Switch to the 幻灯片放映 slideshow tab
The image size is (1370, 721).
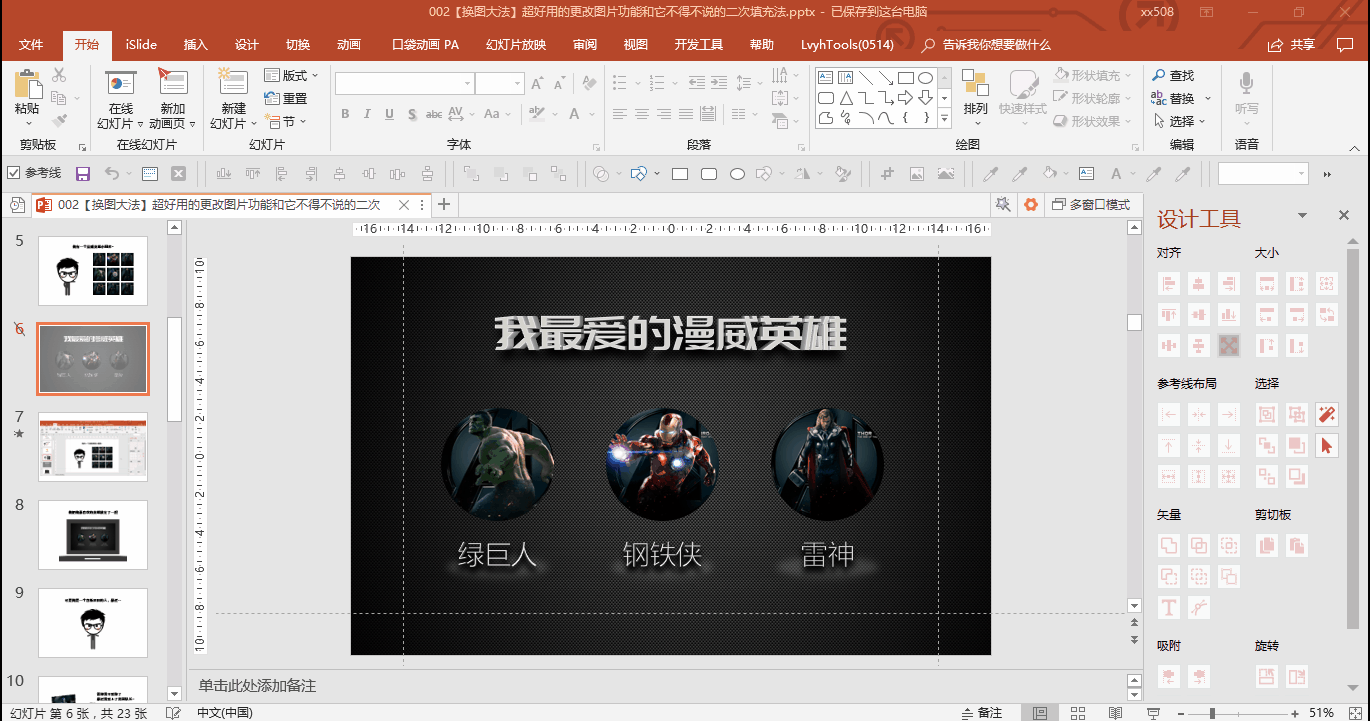[x=516, y=45]
